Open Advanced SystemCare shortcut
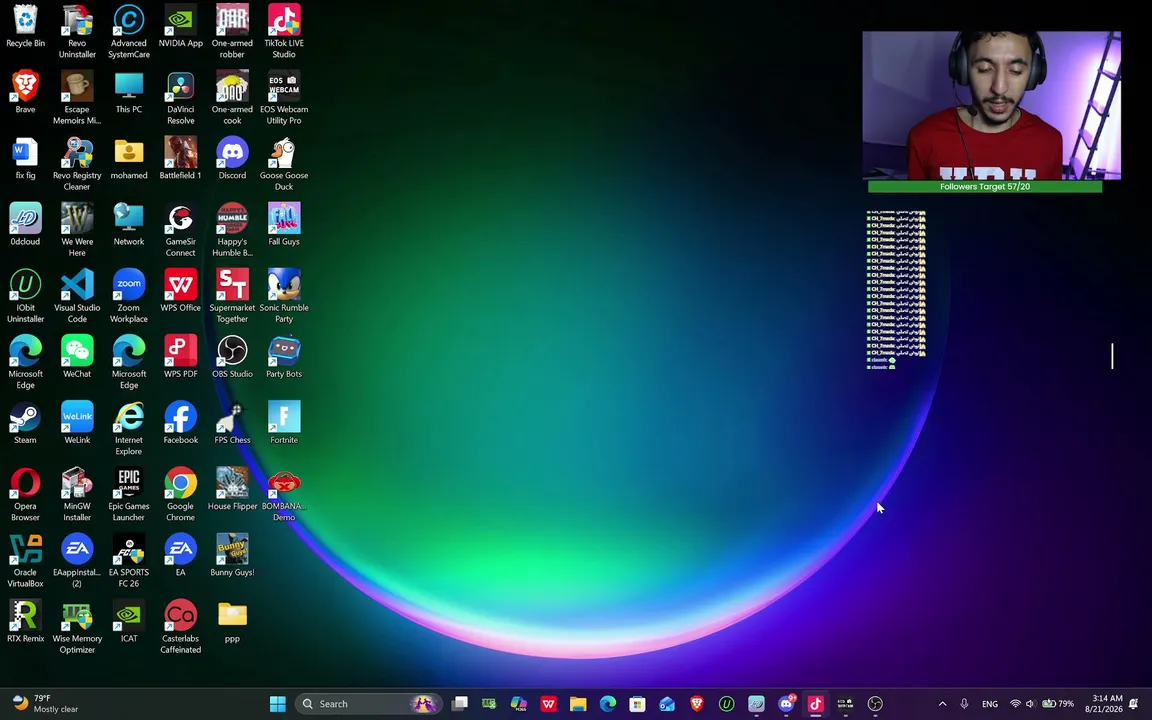The width and height of the screenshot is (1152, 720). point(129,32)
